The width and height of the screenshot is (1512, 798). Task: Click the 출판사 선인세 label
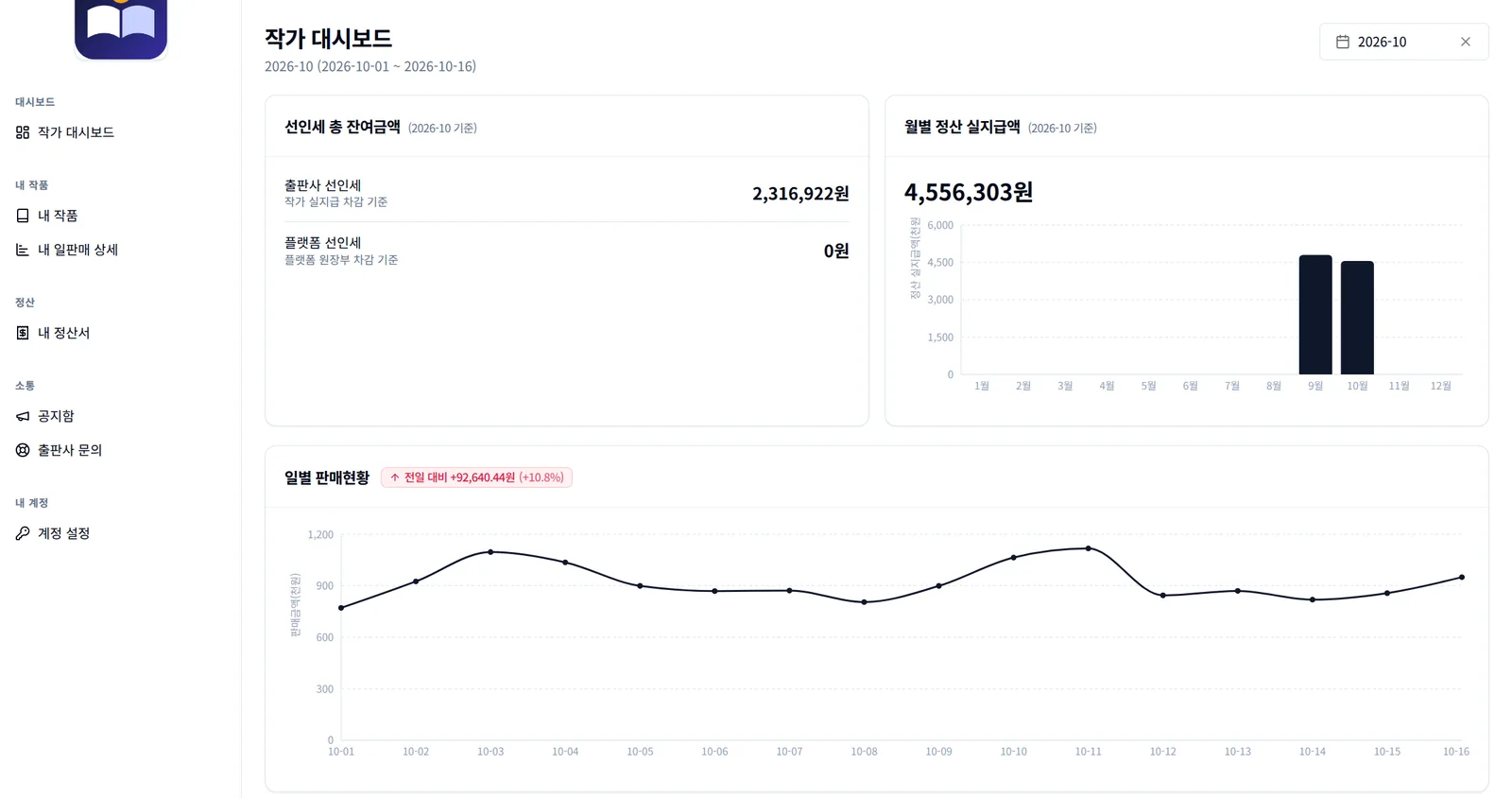pos(323,185)
